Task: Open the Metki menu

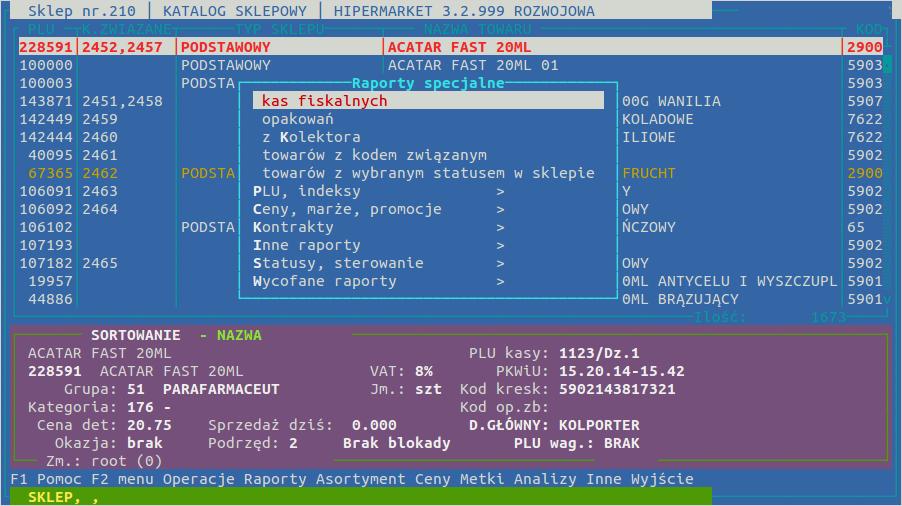Action: tap(482, 479)
